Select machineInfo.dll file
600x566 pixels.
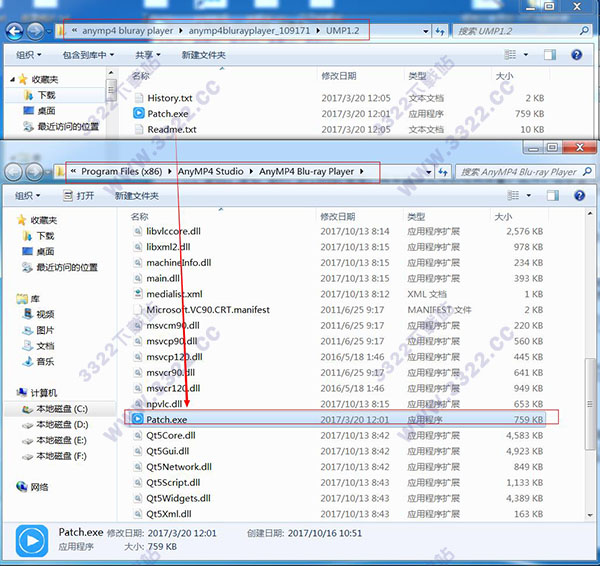179,263
